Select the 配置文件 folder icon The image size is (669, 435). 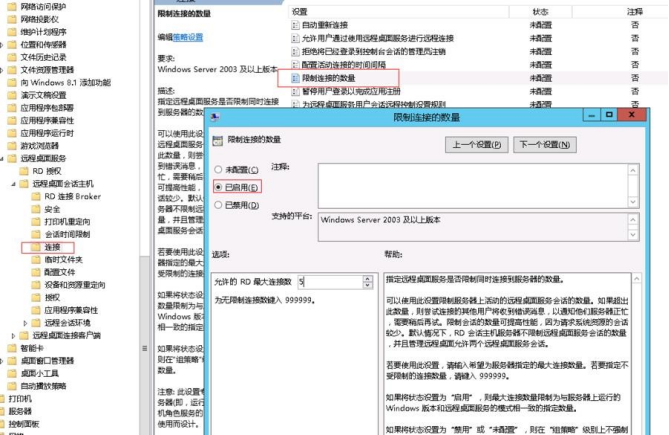pos(36,272)
